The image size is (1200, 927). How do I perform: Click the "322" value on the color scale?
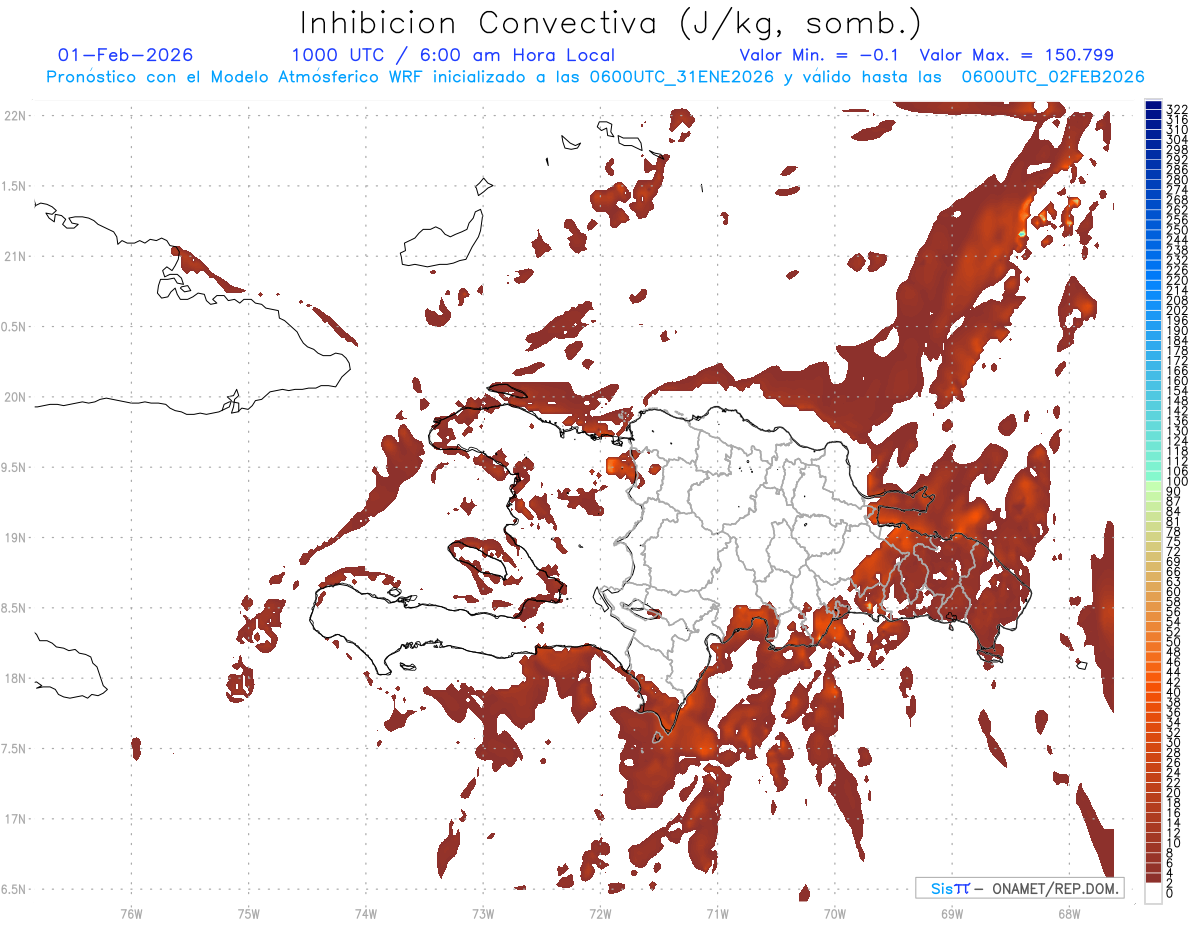[x=1176, y=109]
